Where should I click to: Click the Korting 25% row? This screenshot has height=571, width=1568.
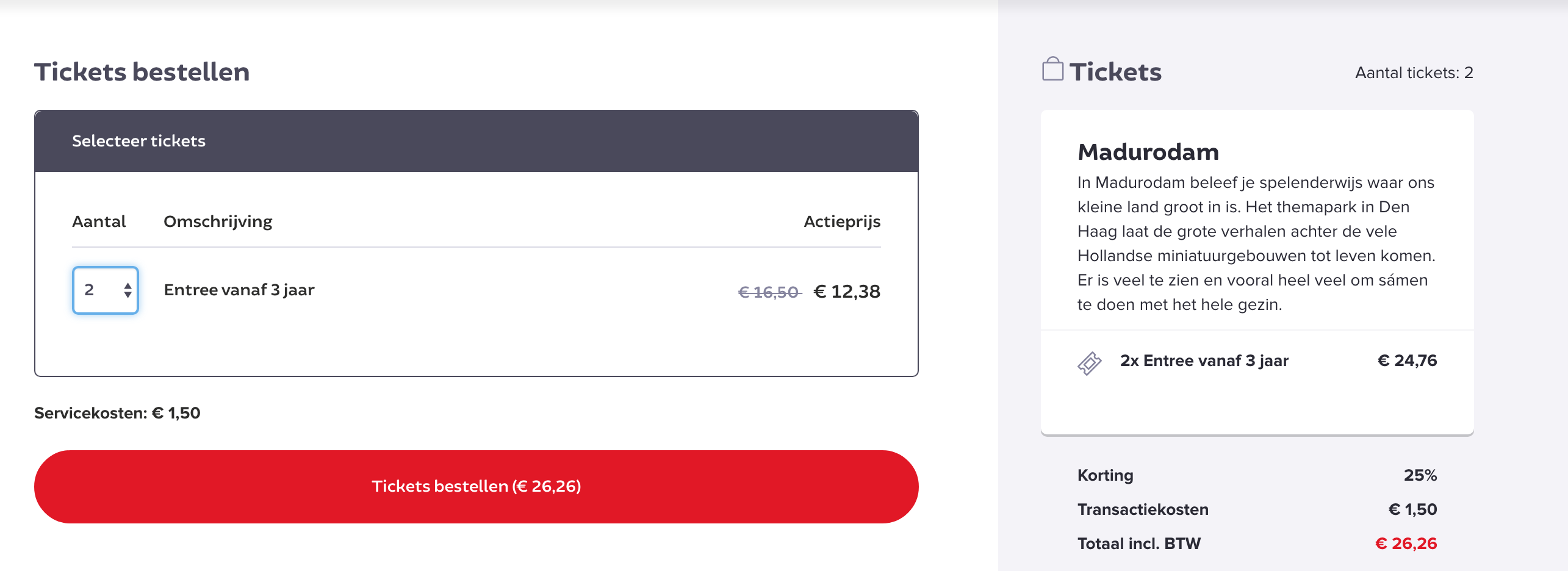1256,475
